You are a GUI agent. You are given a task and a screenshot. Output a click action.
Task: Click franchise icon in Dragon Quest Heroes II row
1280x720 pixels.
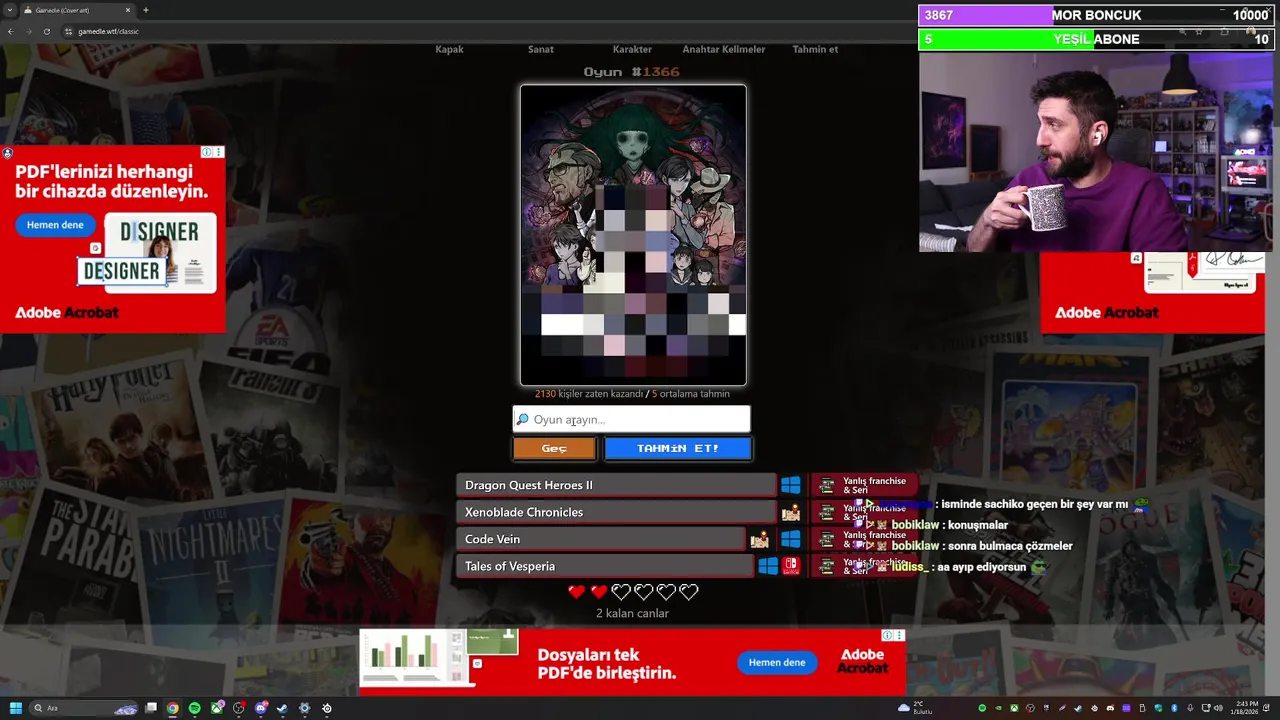click(827, 485)
